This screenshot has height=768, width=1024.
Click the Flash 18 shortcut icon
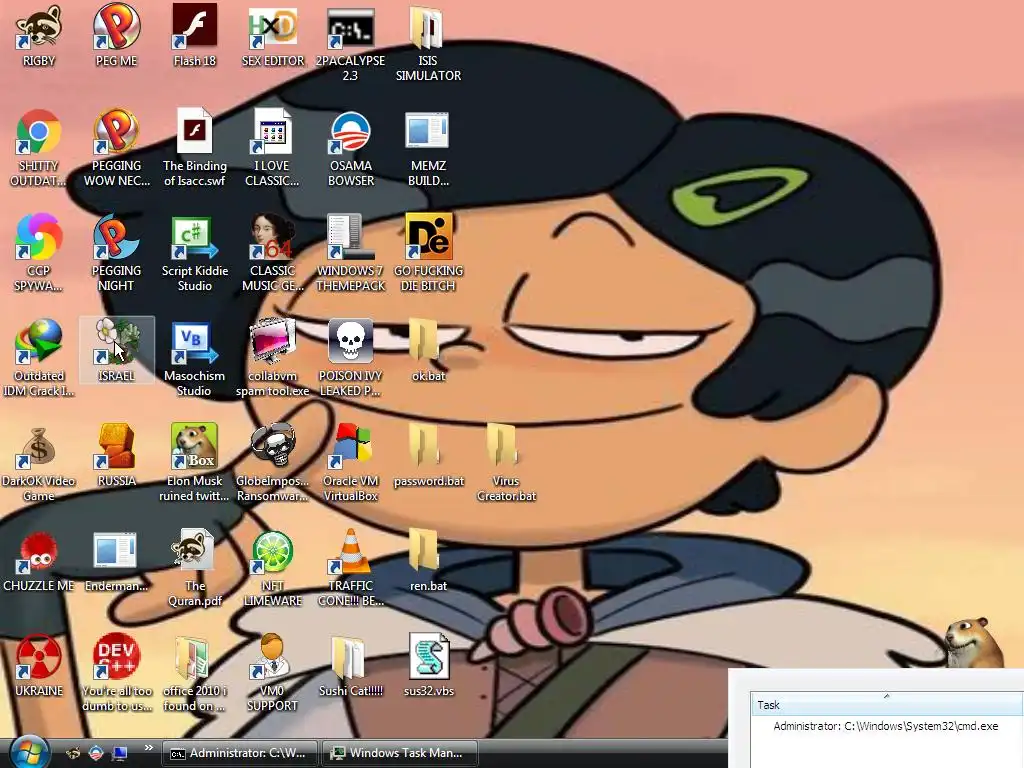pyautogui.click(x=195, y=27)
